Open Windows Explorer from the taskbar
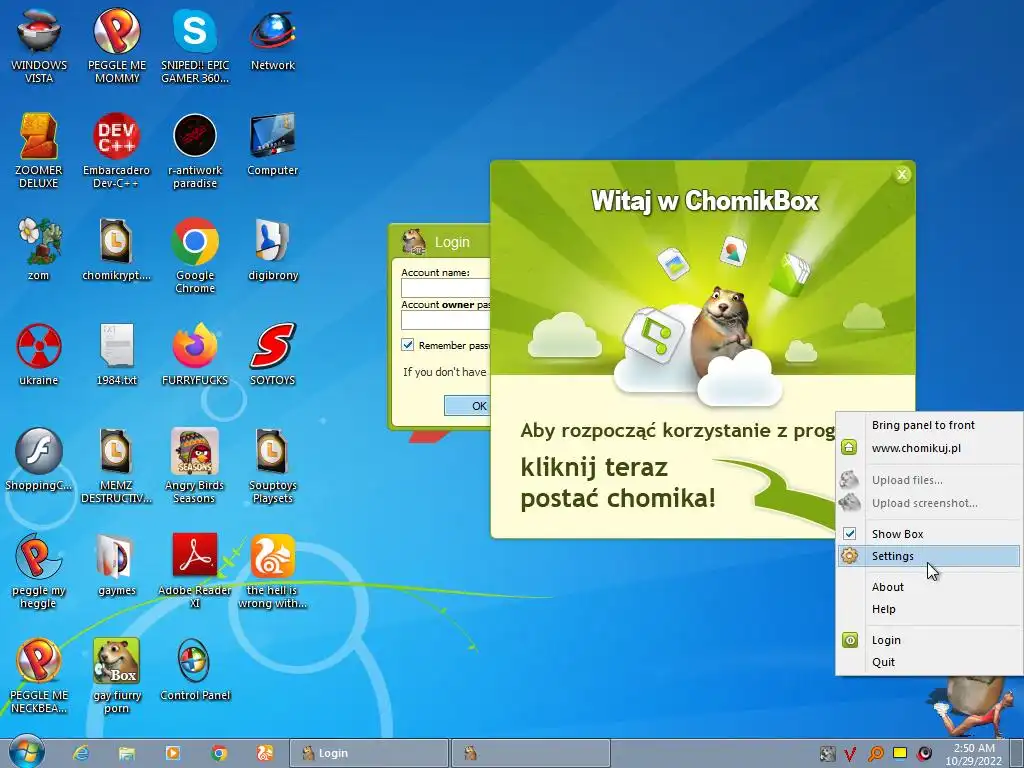Image resolution: width=1024 pixels, height=768 pixels. tap(127, 753)
